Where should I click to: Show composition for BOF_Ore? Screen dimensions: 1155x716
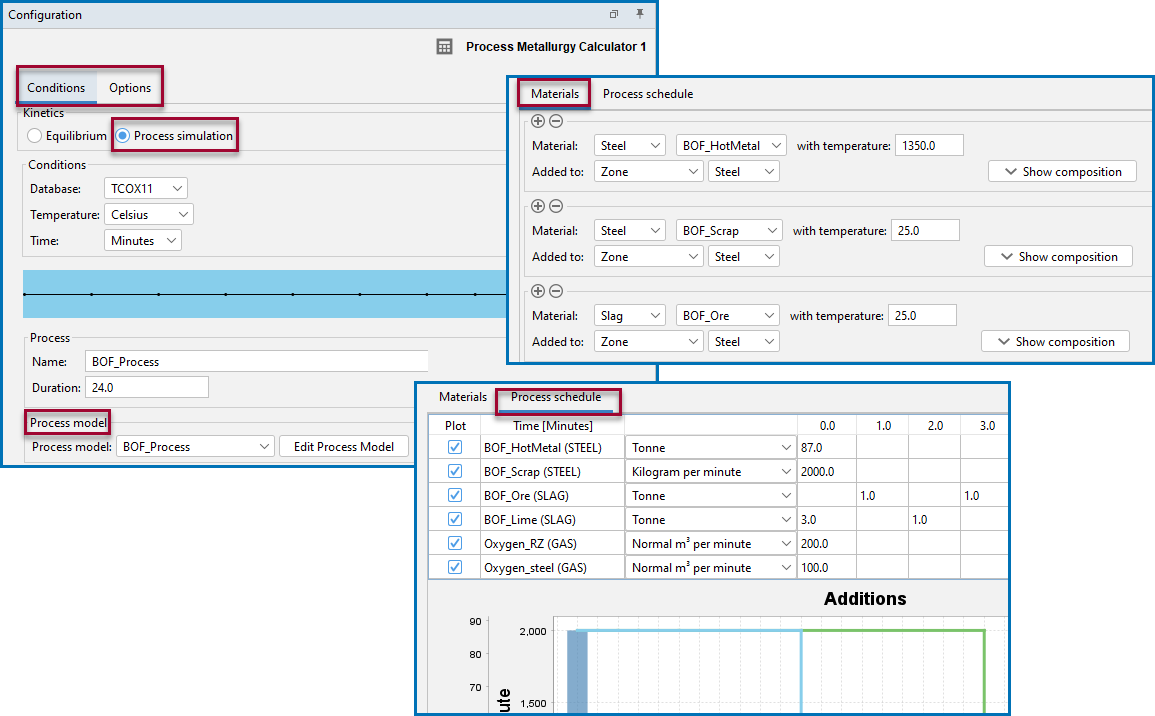tap(1056, 341)
